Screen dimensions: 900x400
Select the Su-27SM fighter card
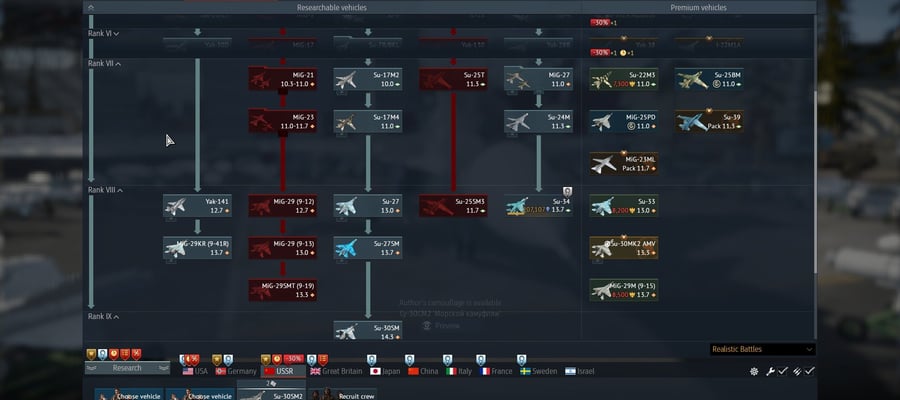(368, 248)
